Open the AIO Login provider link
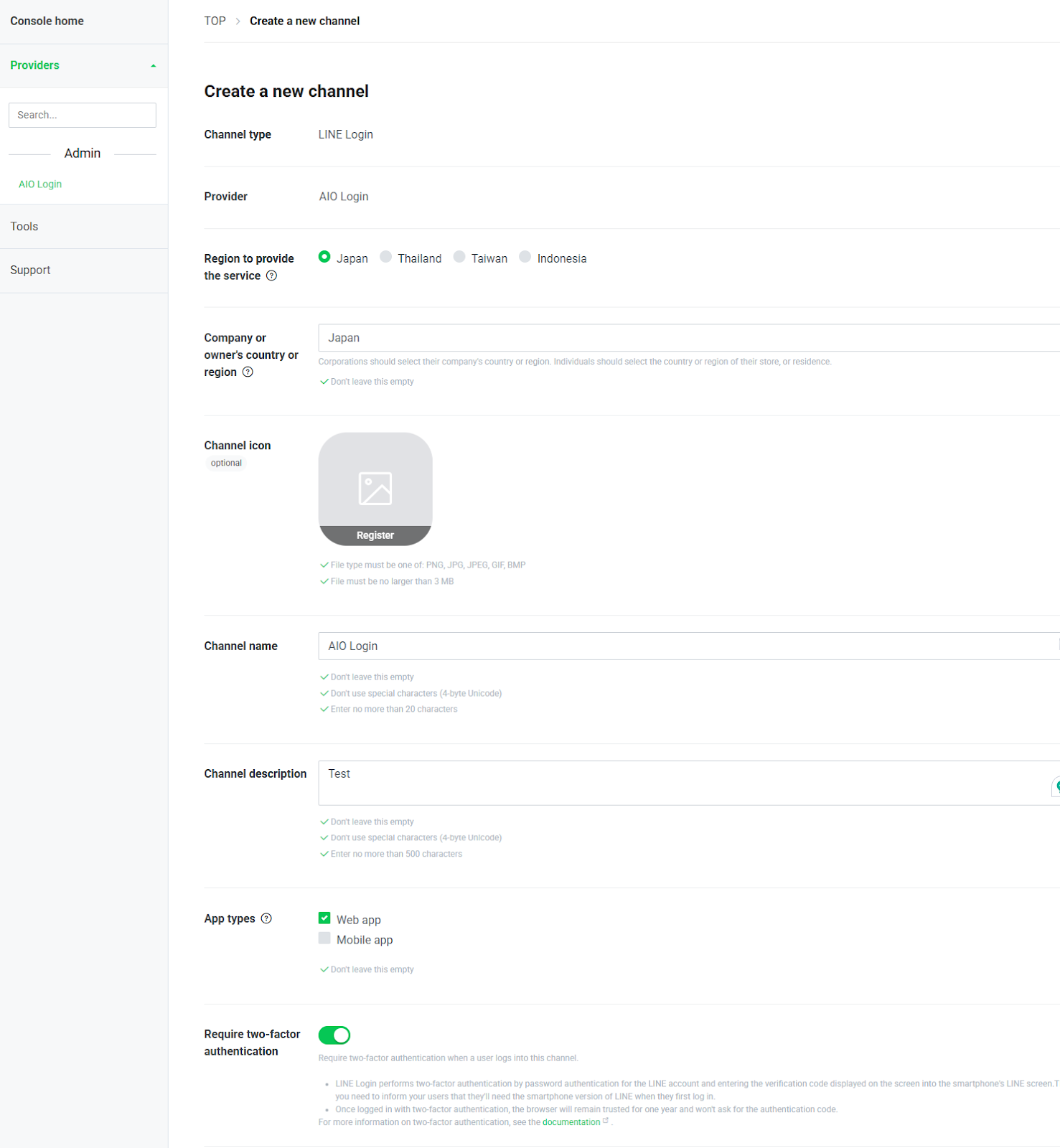Viewport: 1060px width, 1148px height. [40, 184]
